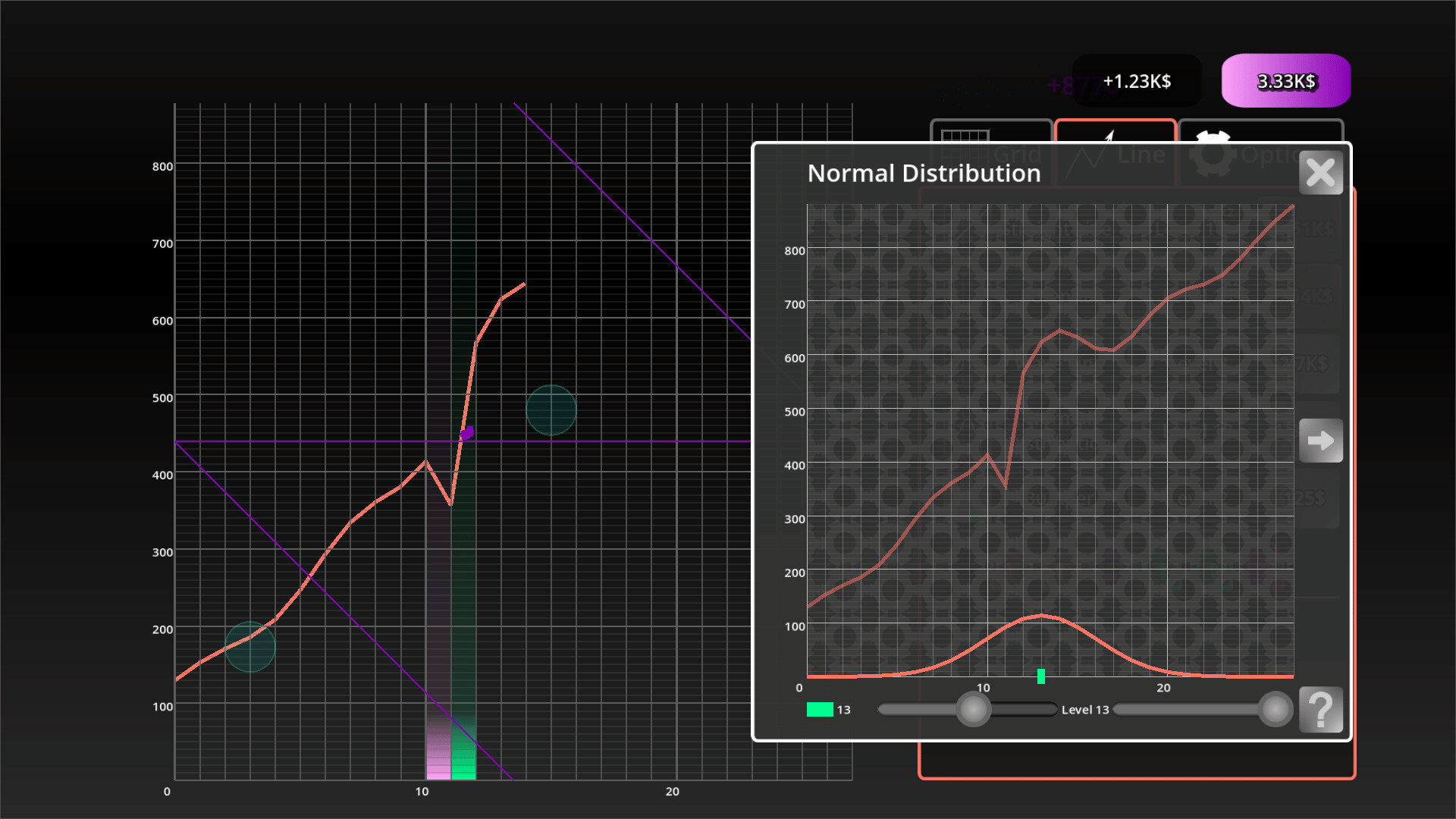
Task: Select the Line tab
Action: pos(1115,132)
